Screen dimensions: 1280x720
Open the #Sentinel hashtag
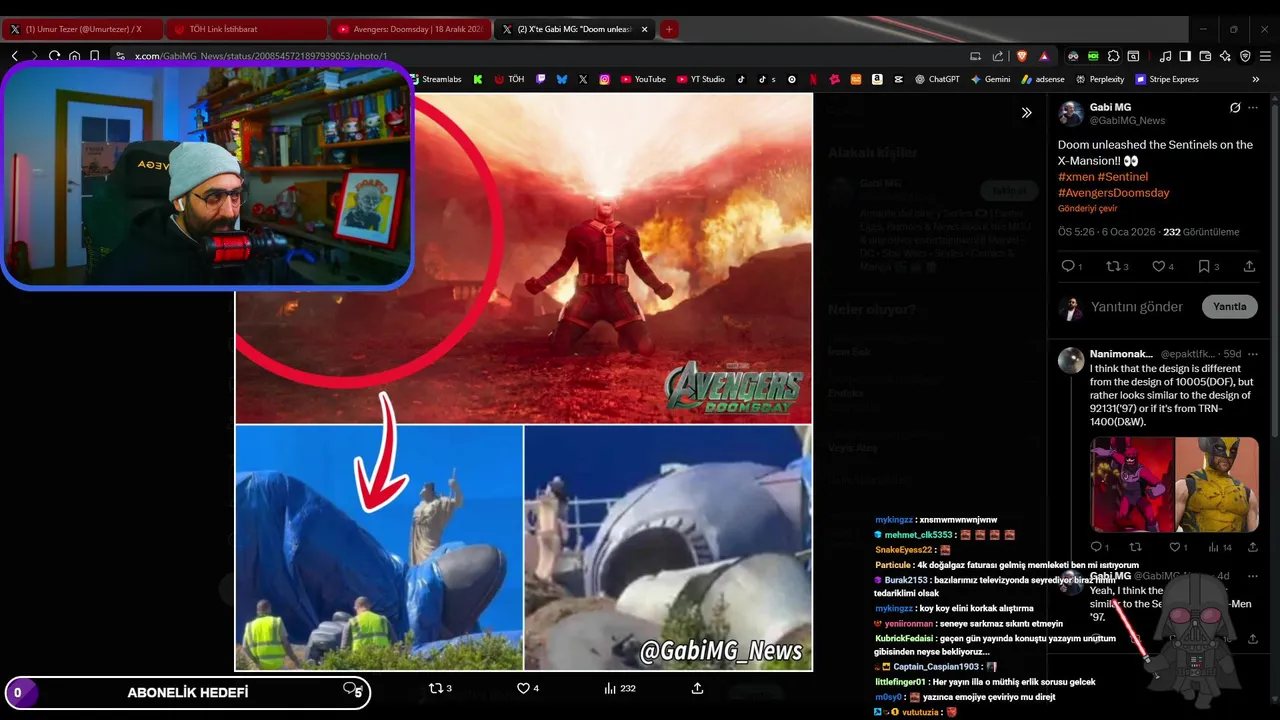[1123, 177]
